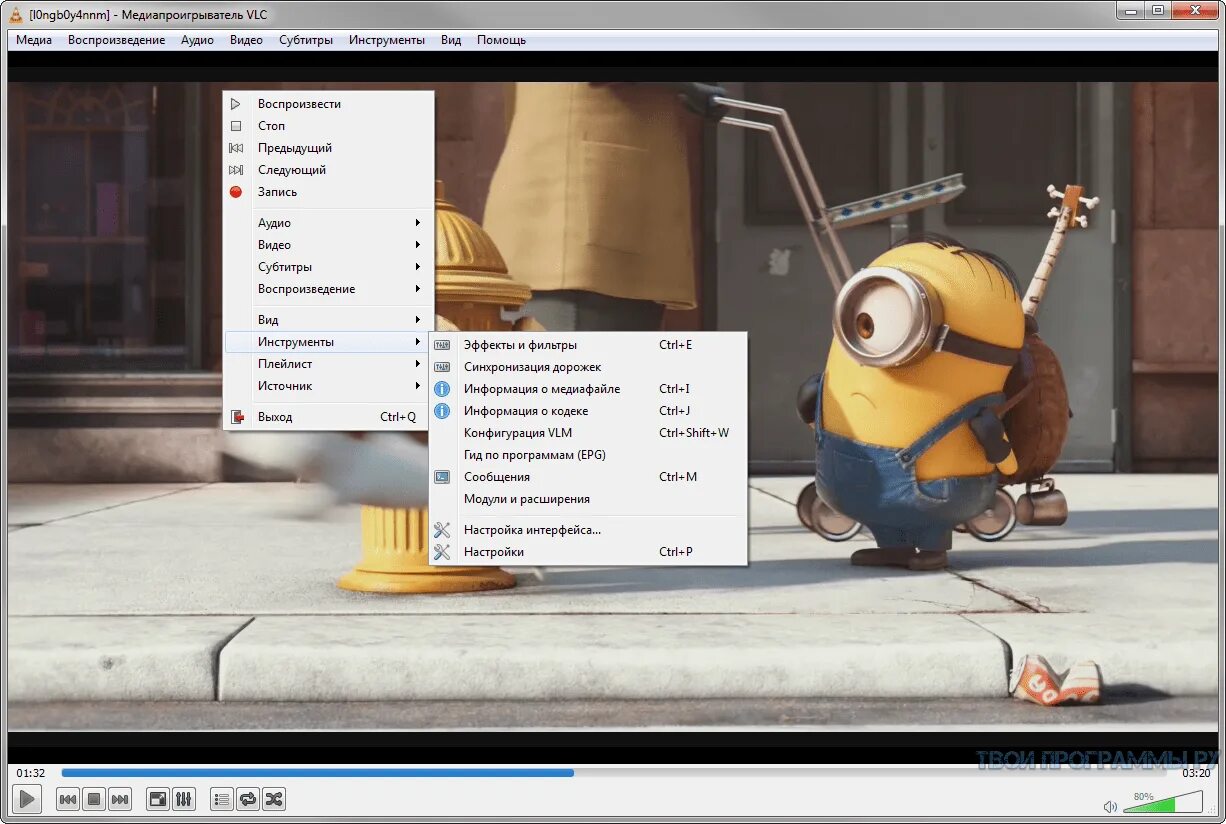
Task: Open the Субтитры menu in menu bar
Action: tap(306, 40)
